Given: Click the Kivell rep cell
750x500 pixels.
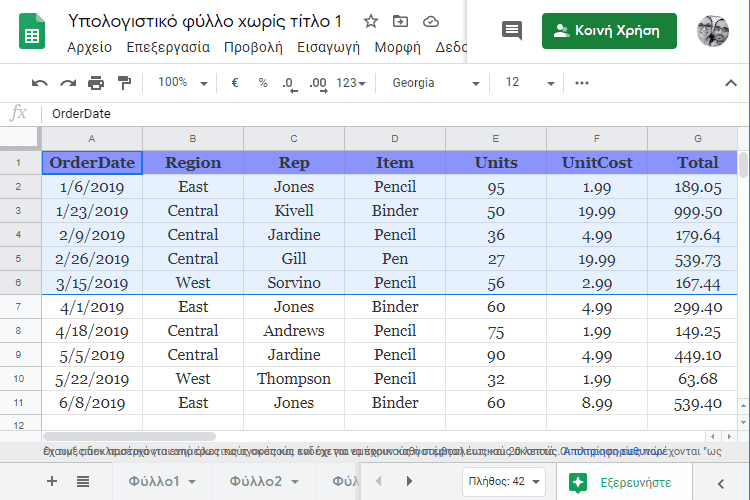Looking at the screenshot, I should click(294, 211).
